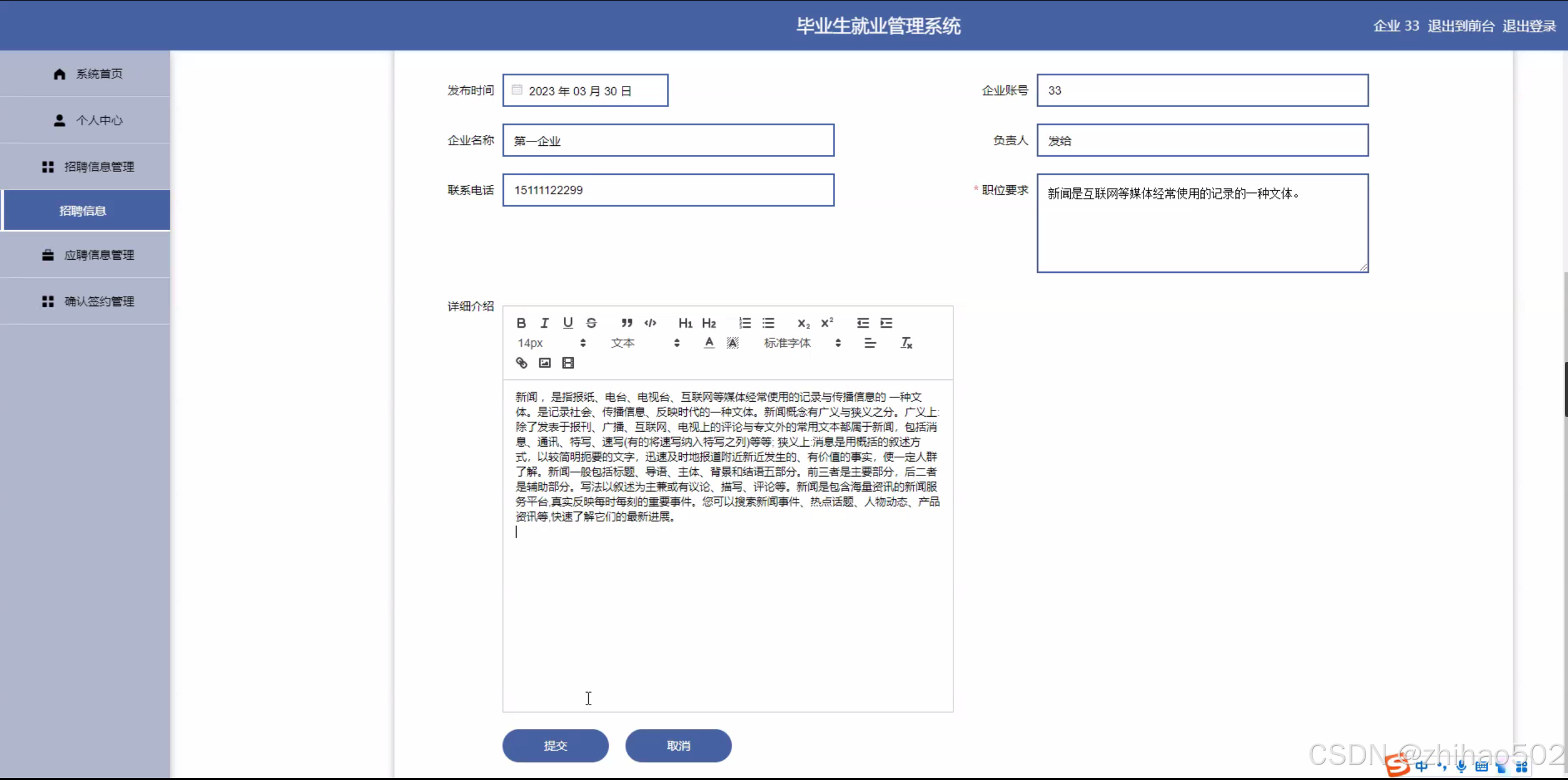The width and height of the screenshot is (1568, 780).
Task: Open the text color picker
Action: tap(709, 343)
